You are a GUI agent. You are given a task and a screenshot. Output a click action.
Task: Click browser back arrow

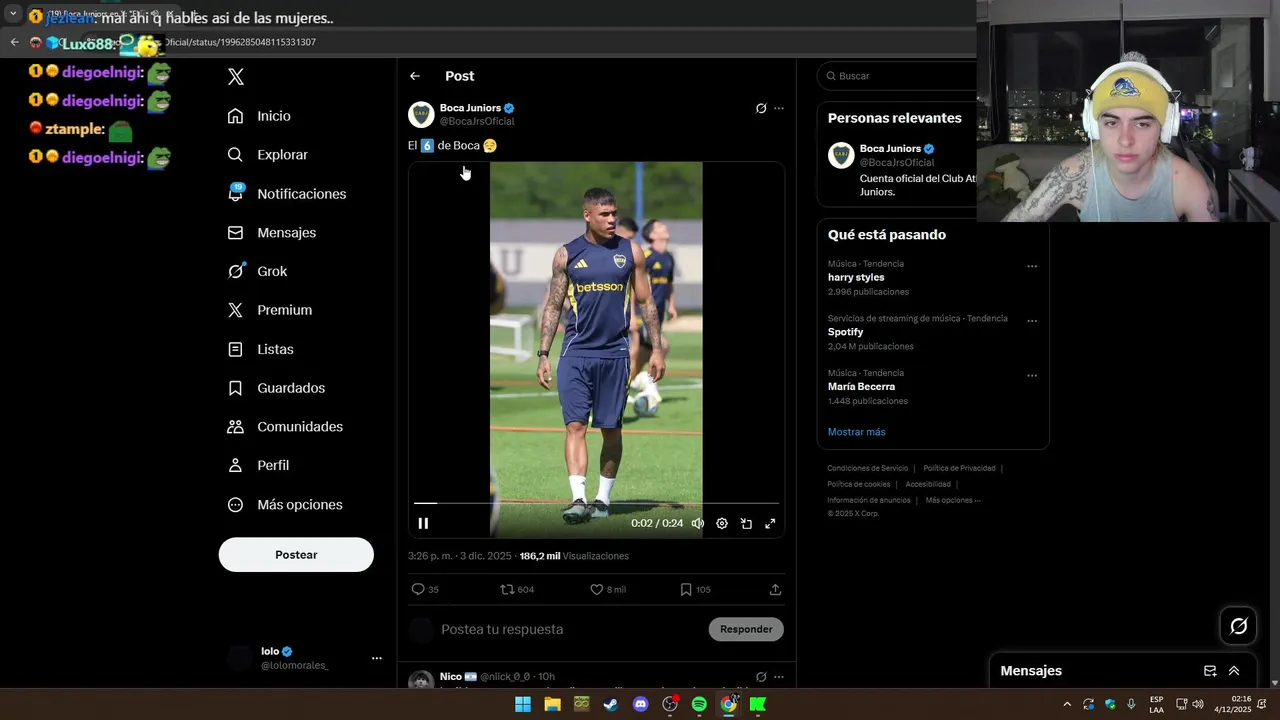click(14, 42)
